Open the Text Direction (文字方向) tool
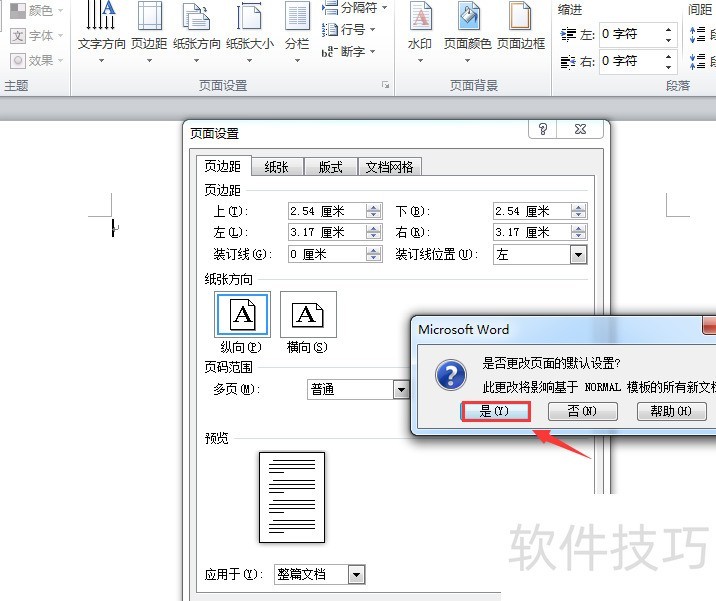 coord(101,32)
